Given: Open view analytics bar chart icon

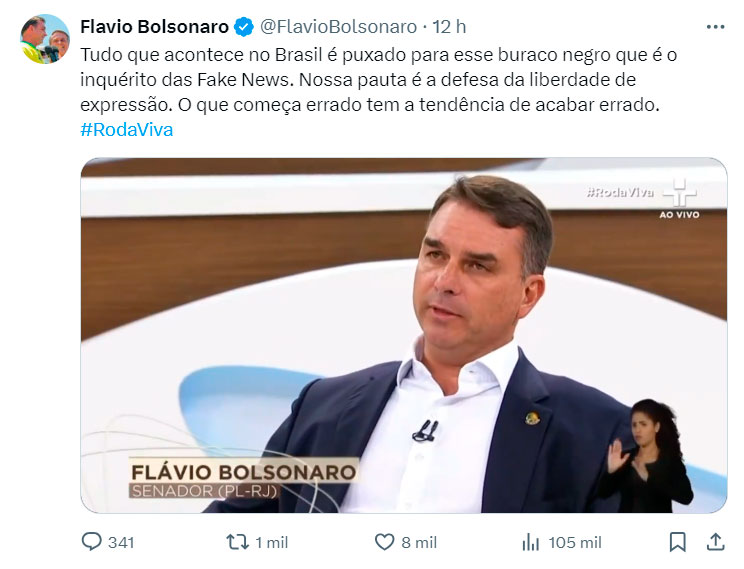Looking at the screenshot, I should click(x=530, y=542).
